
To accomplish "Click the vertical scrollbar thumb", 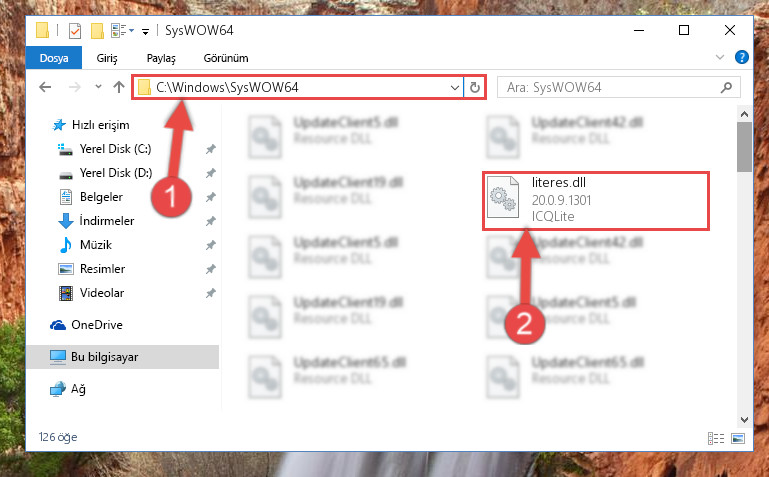I will click(x=744, y=147).
